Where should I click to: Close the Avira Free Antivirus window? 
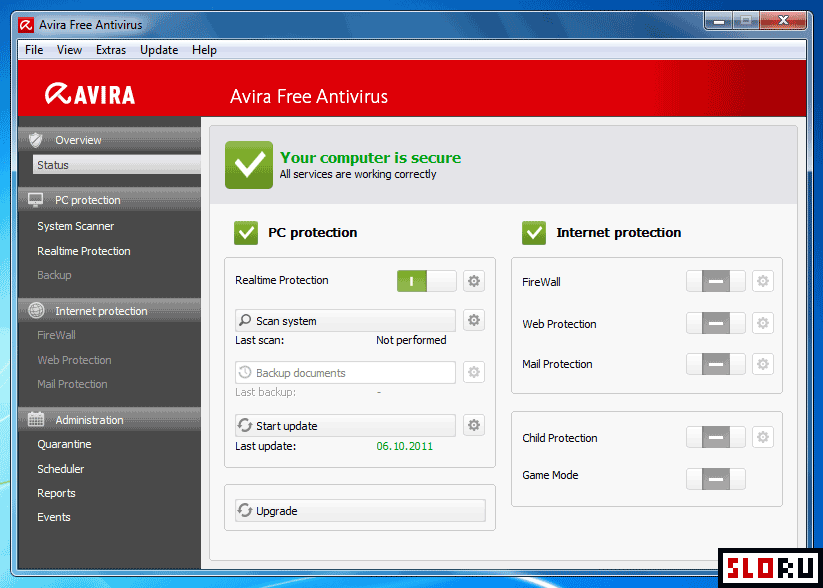click(x=783, y=21)
